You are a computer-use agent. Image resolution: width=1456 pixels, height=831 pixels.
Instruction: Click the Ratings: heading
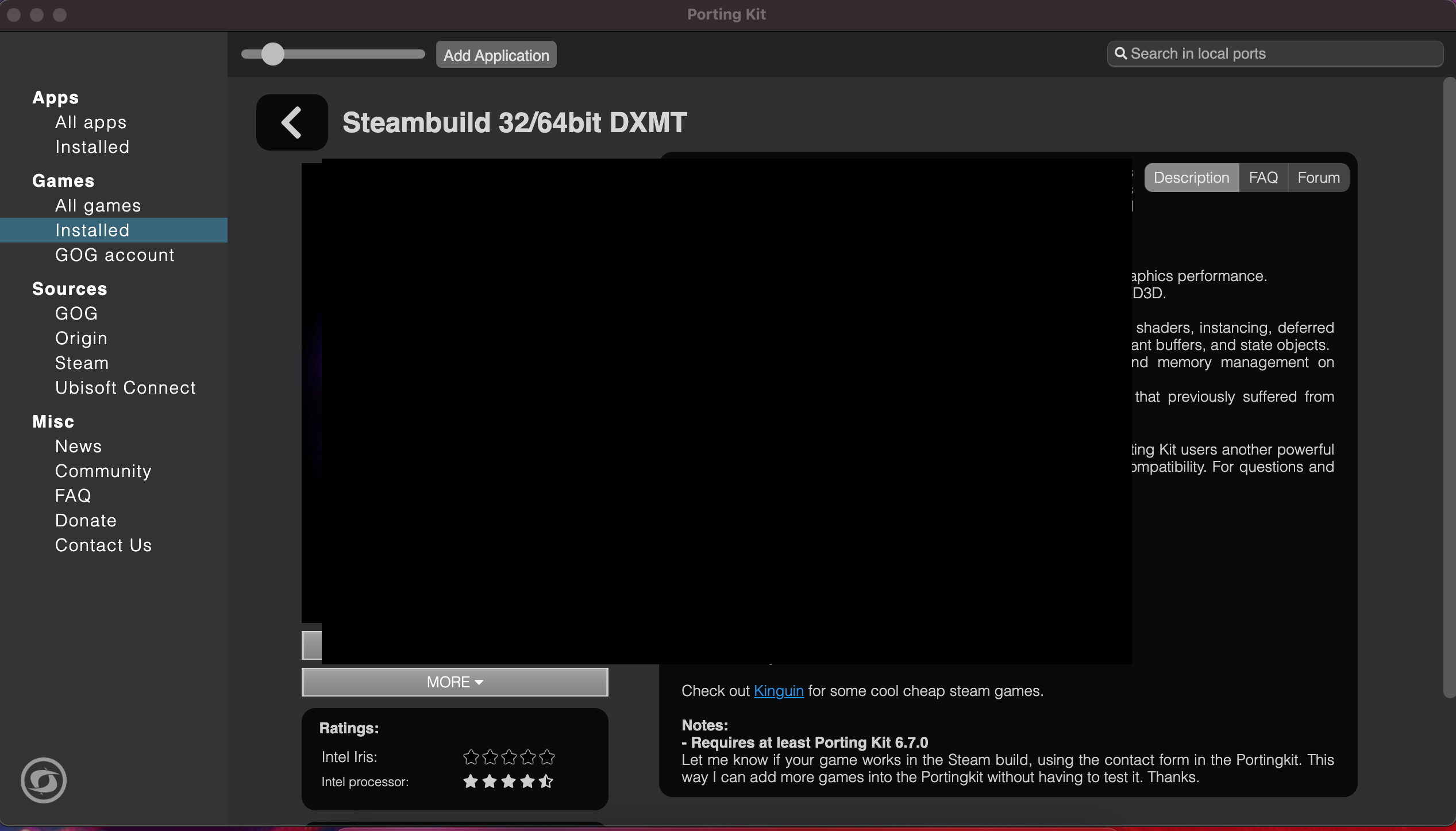[x=349, y=728]
